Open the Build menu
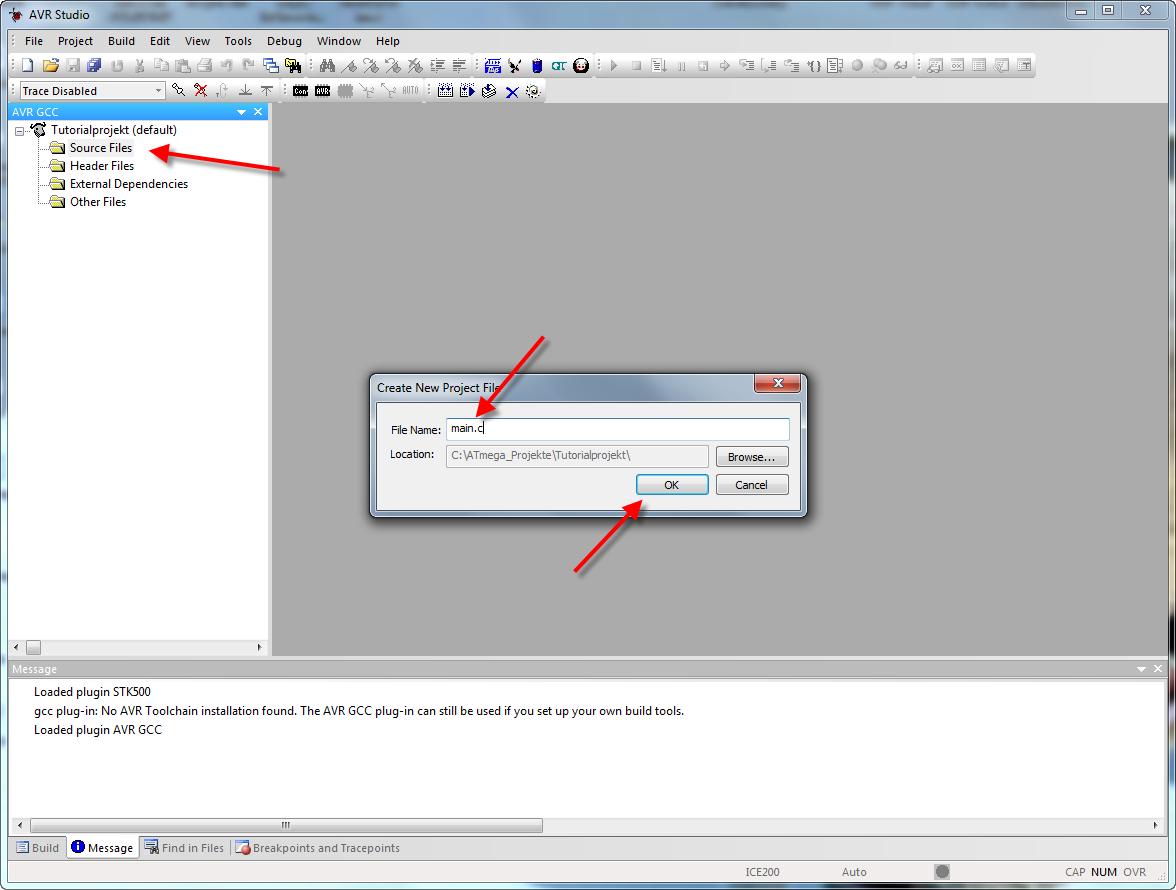1176x890 pixels. 122,41
